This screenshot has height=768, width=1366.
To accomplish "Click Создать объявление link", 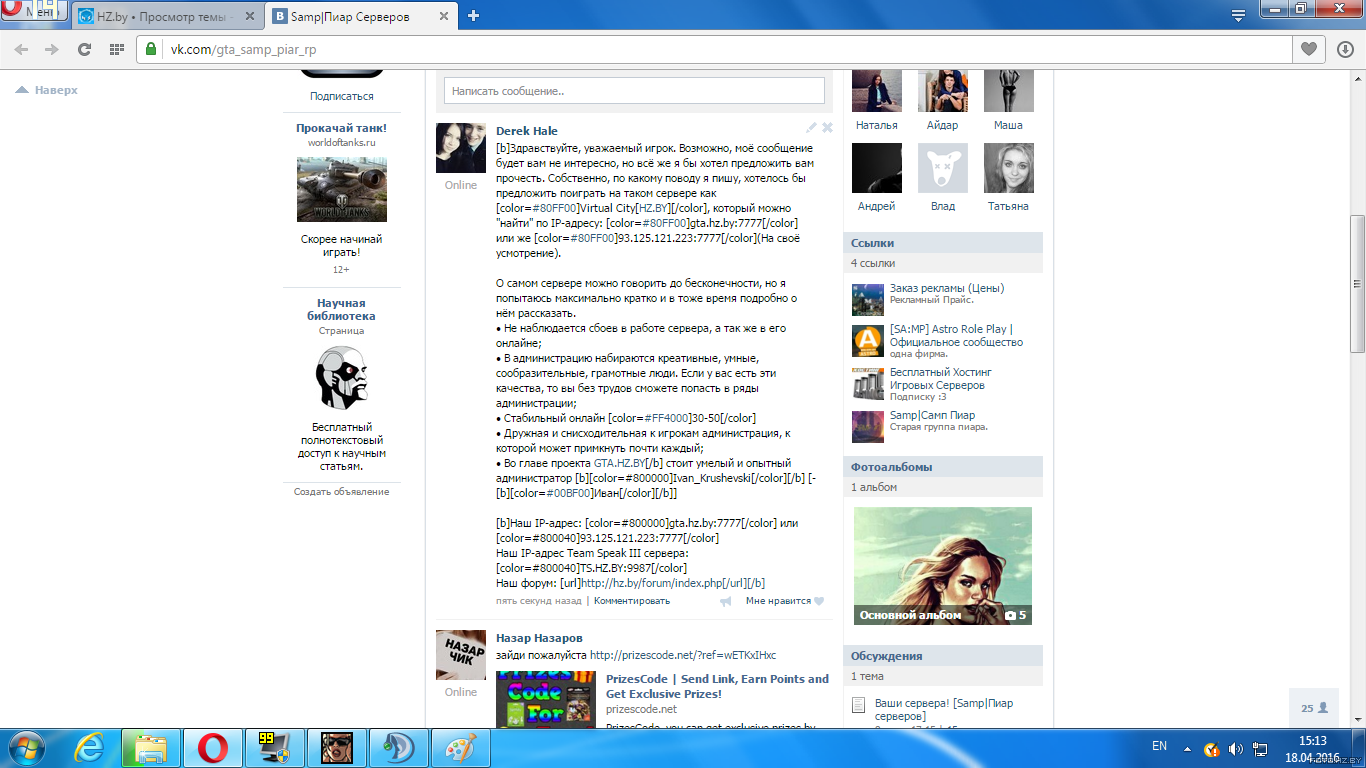I will click(341, 491).
